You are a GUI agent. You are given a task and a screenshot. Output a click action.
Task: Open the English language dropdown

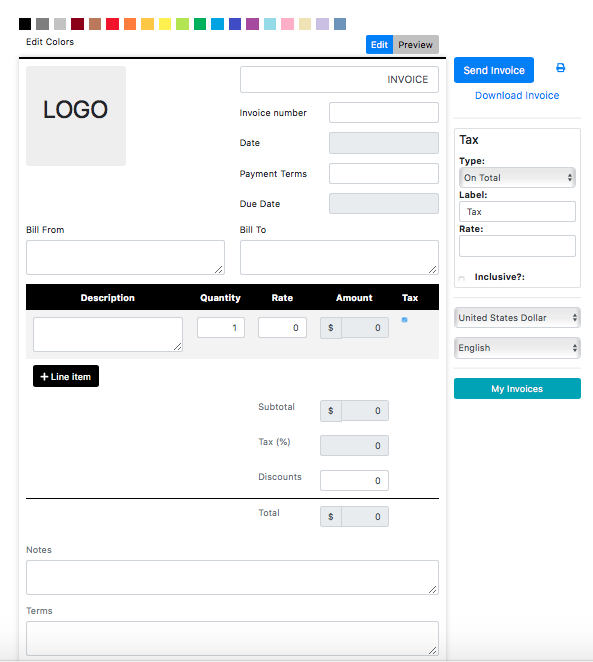click(x=517, y=348)
